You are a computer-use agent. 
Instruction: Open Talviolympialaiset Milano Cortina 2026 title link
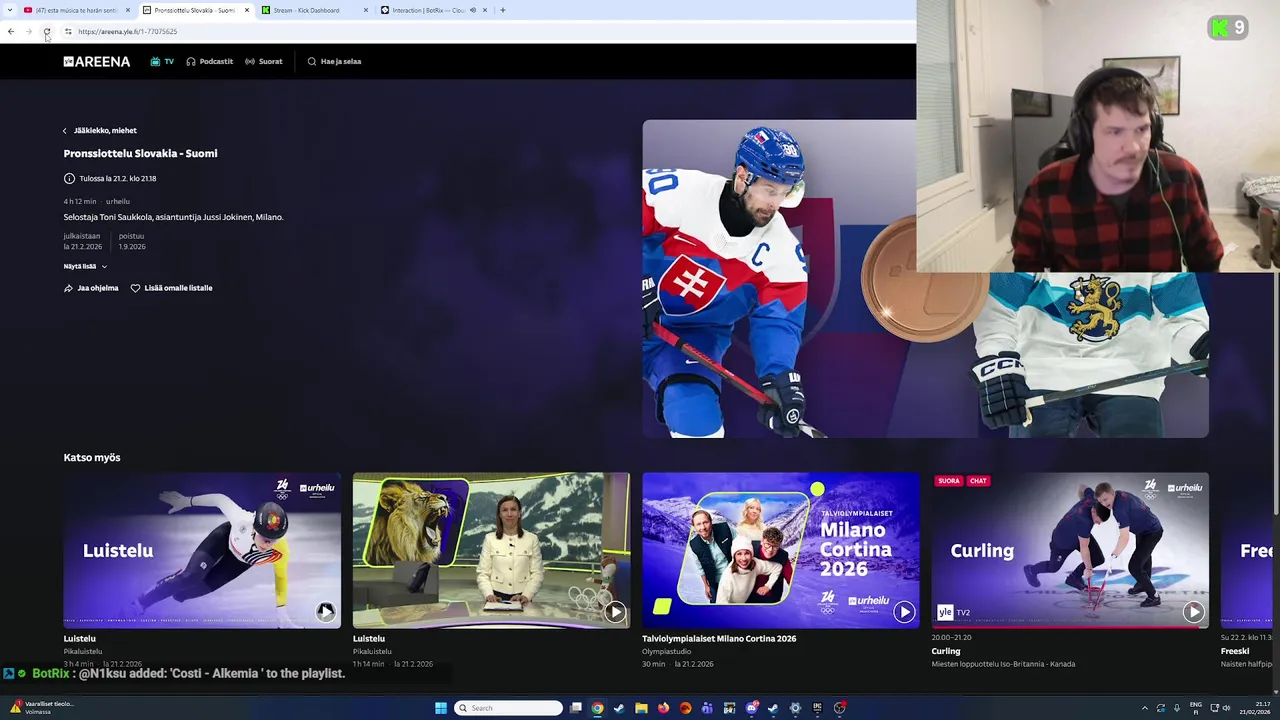pyautogui.click(x=719, y=638)
